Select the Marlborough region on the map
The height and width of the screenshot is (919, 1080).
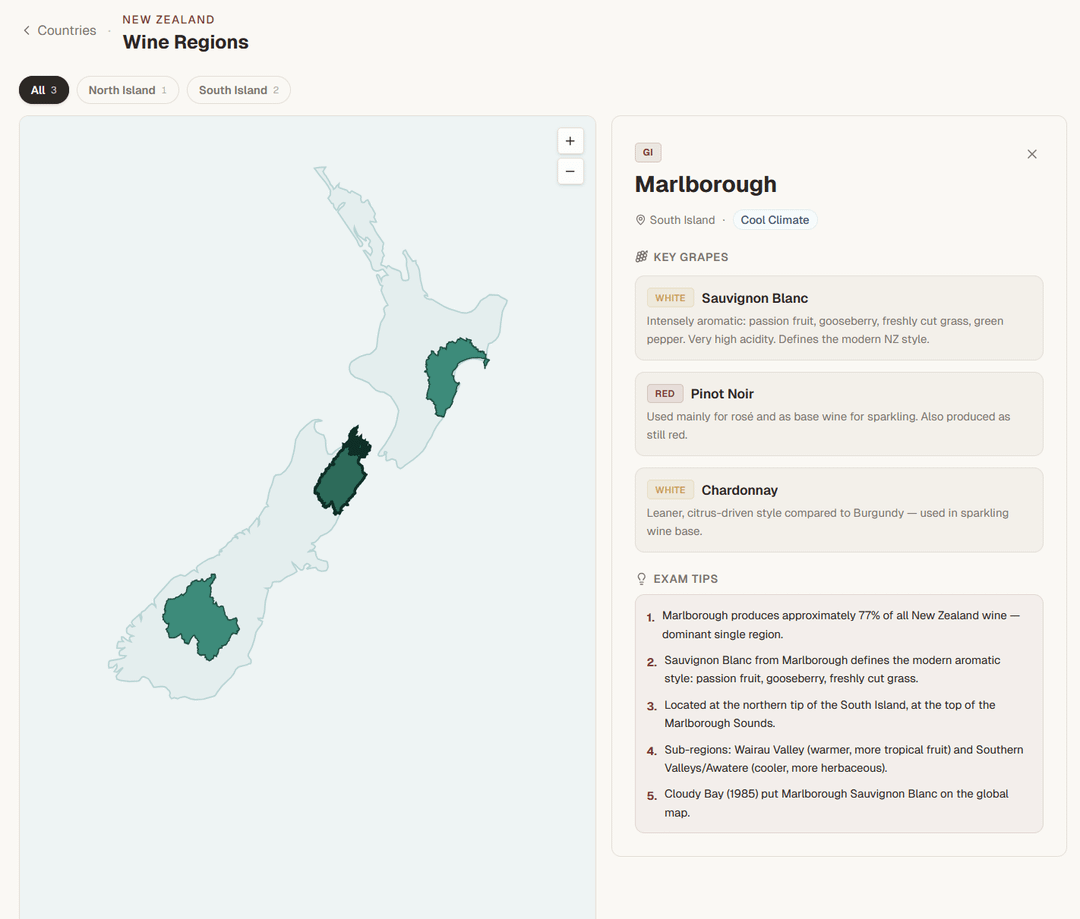338,480
